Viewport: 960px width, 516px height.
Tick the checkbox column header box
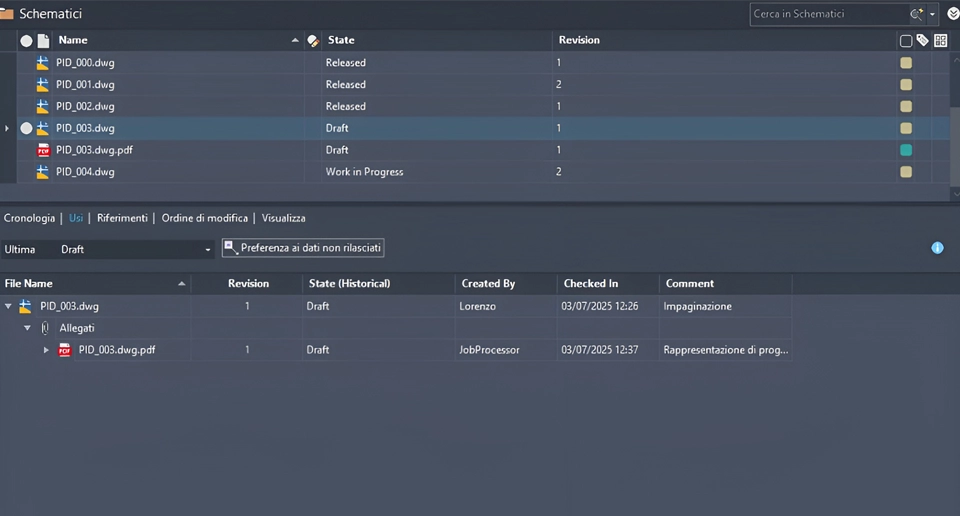pyautogui.click(x=906, y=41)
